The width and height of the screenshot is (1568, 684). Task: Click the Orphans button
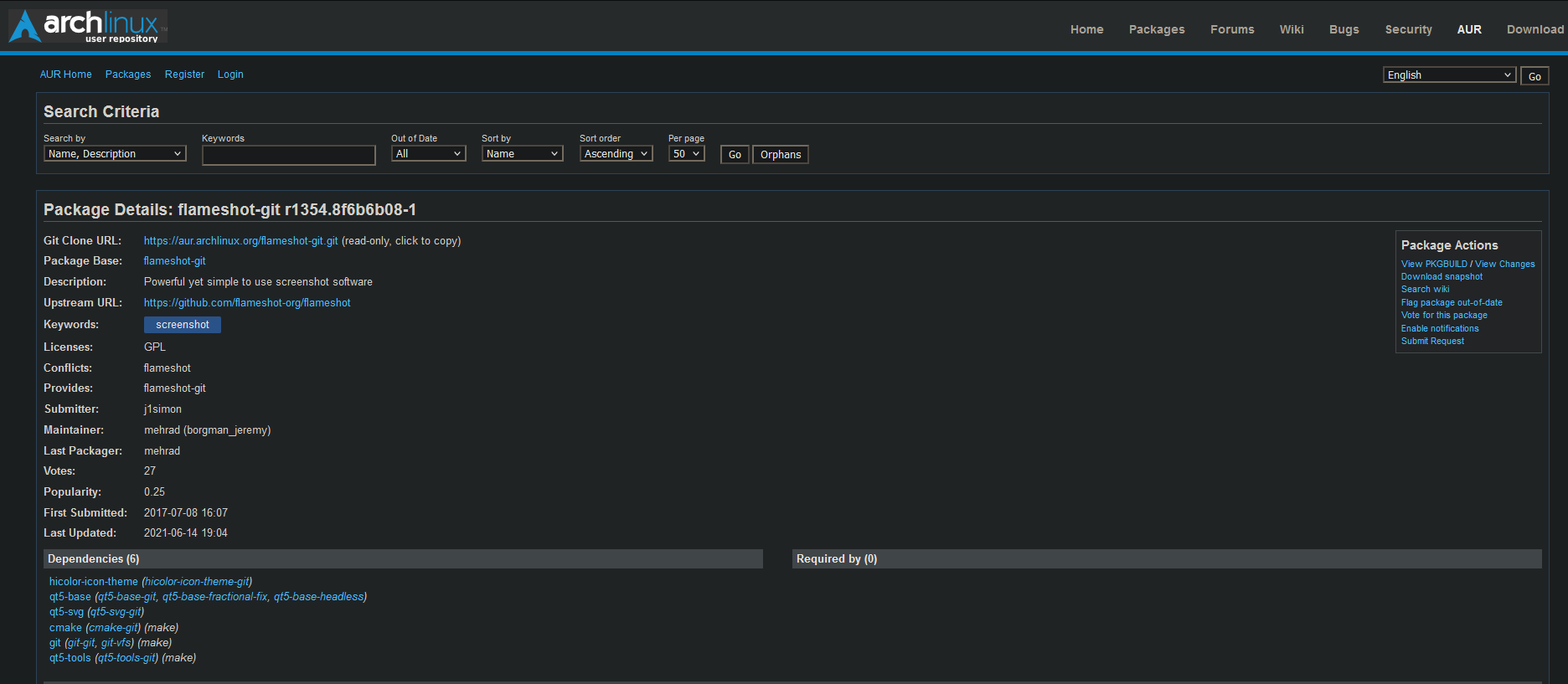[781, 155]
